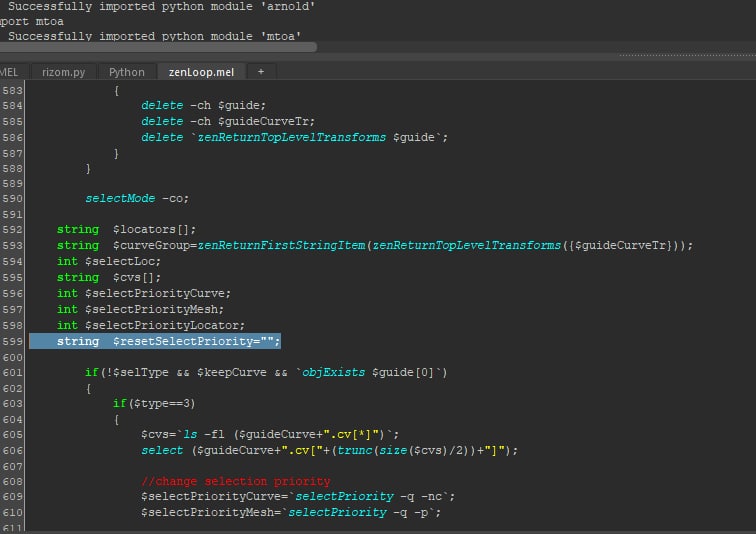Click the '$cvs=`ls -fl' line

tap(270, 435)
